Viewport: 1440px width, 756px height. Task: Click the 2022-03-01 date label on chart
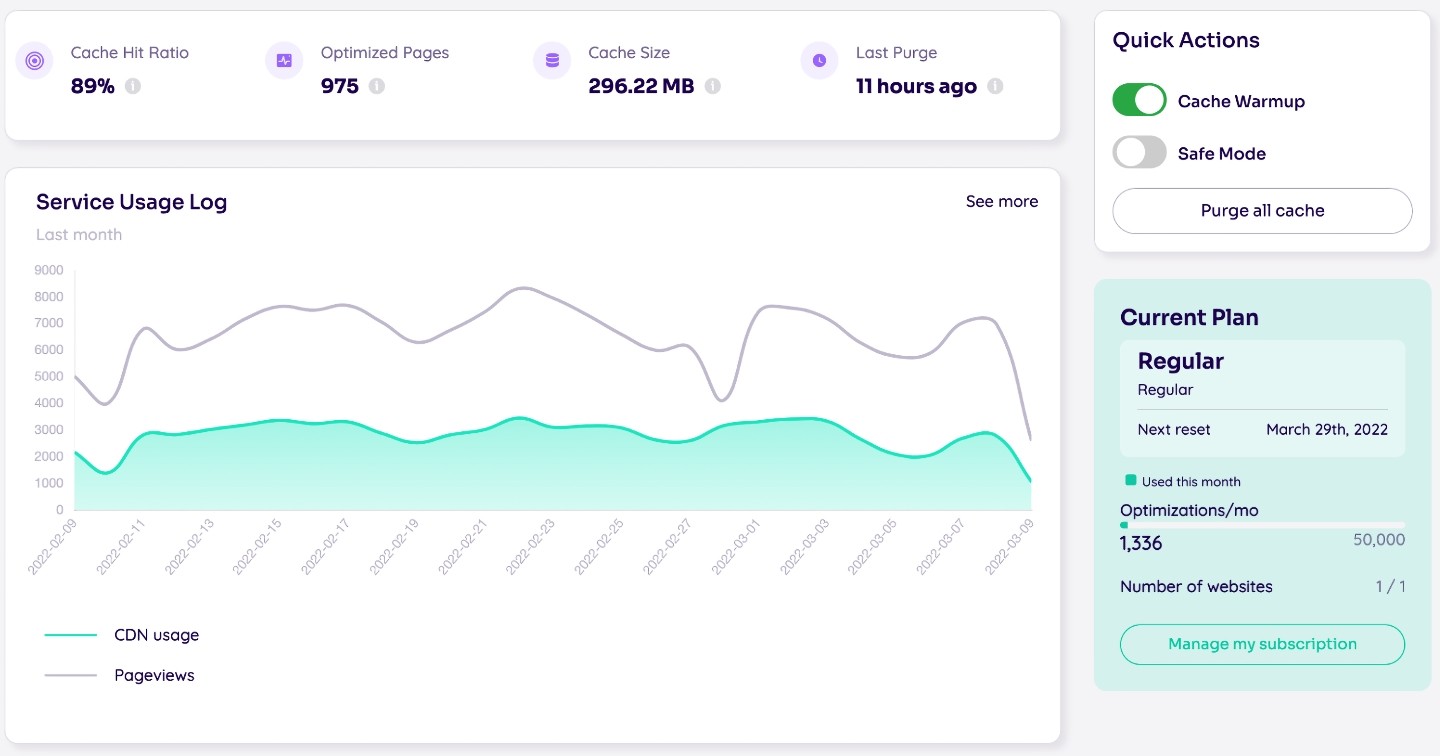coord(736,546)
